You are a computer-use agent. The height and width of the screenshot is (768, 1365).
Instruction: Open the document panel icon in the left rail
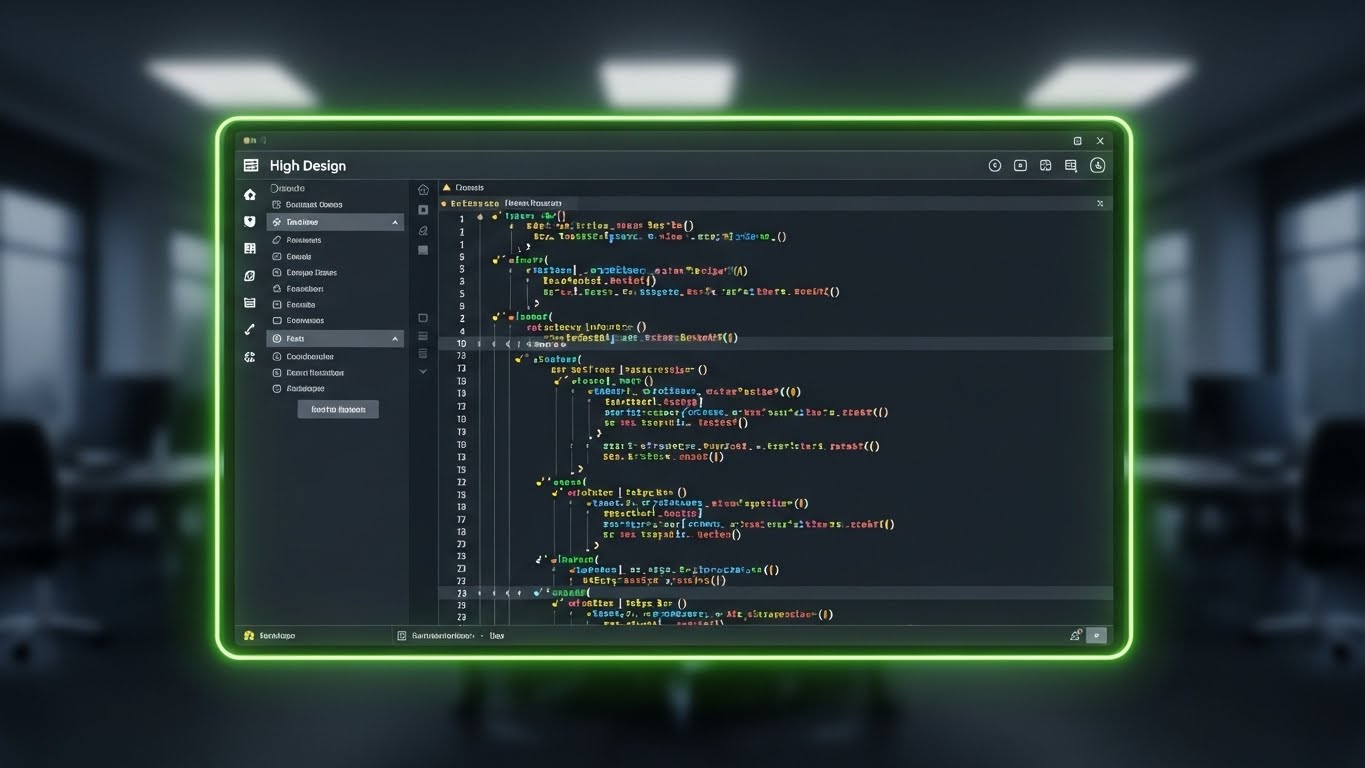[x=249, y=302]
